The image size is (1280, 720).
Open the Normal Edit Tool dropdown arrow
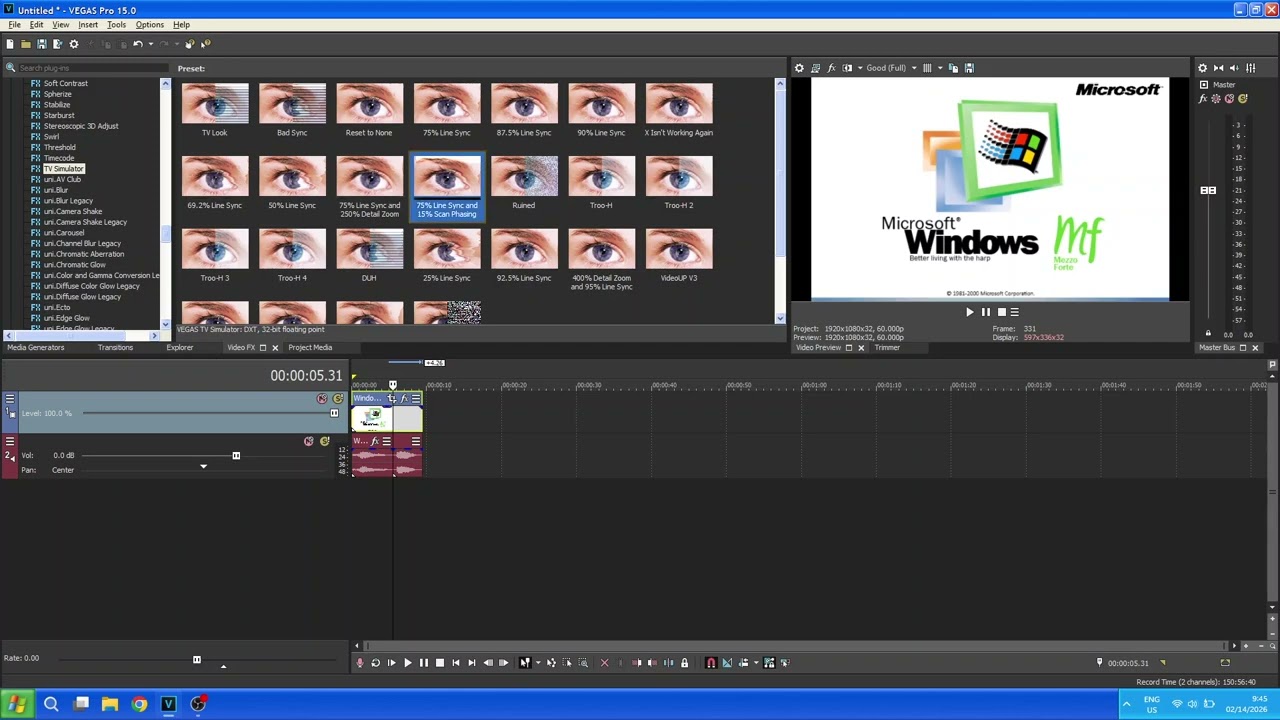(x=537, y=663)
